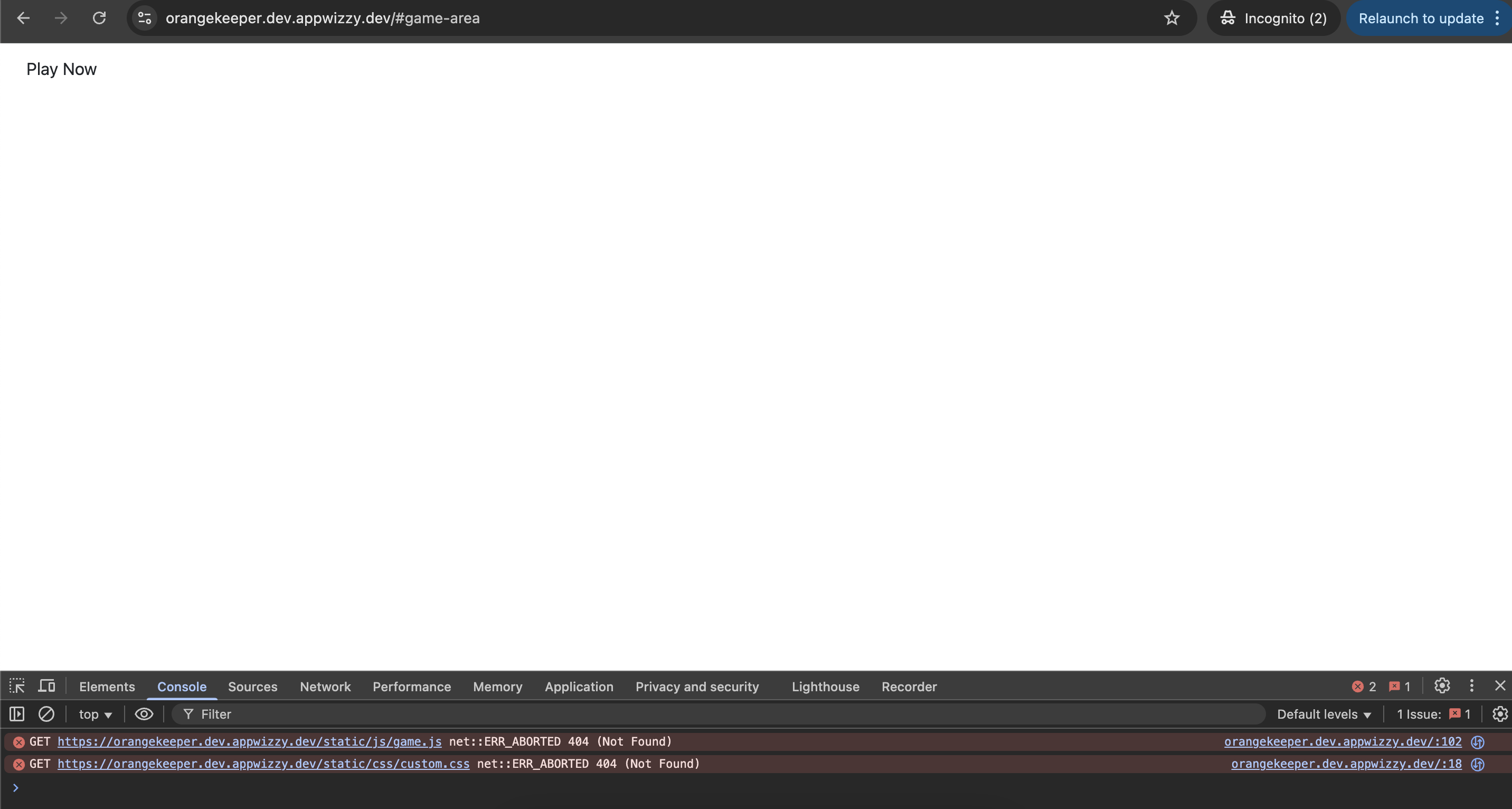Open the DevTools settings gear
This screenshot has height=809, width=1512.
coord(1442,686)
